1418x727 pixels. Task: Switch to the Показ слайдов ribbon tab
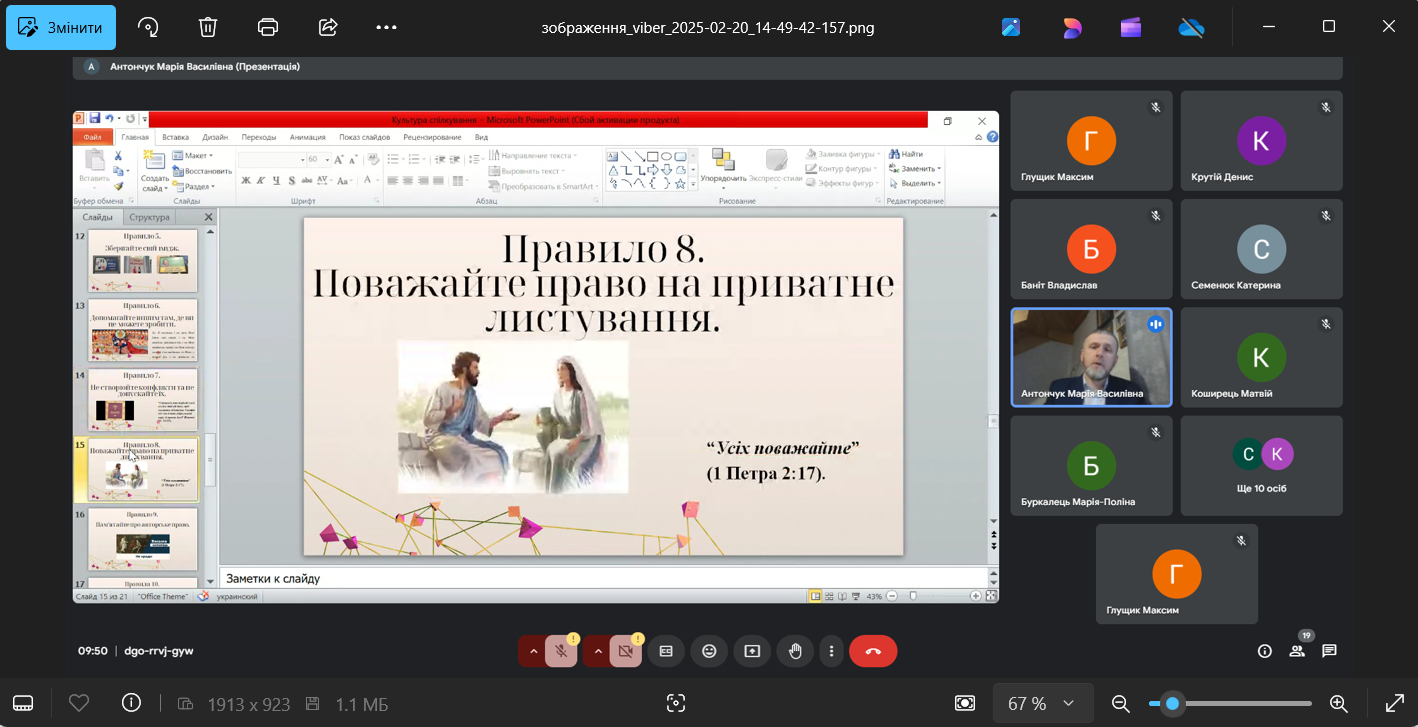pos(364,137)
